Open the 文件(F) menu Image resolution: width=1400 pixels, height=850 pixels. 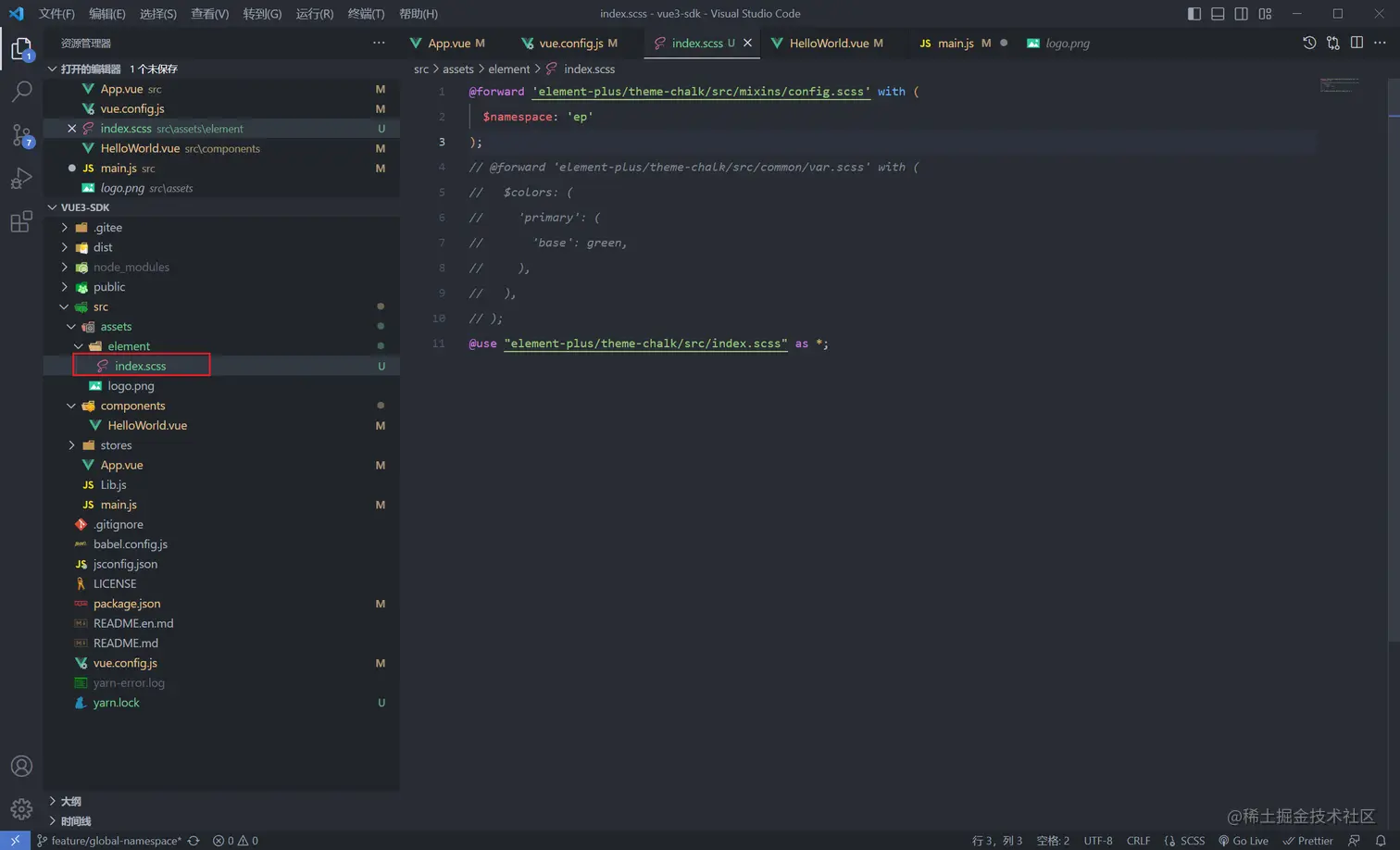pyautogui.click(x=56, y=14)
